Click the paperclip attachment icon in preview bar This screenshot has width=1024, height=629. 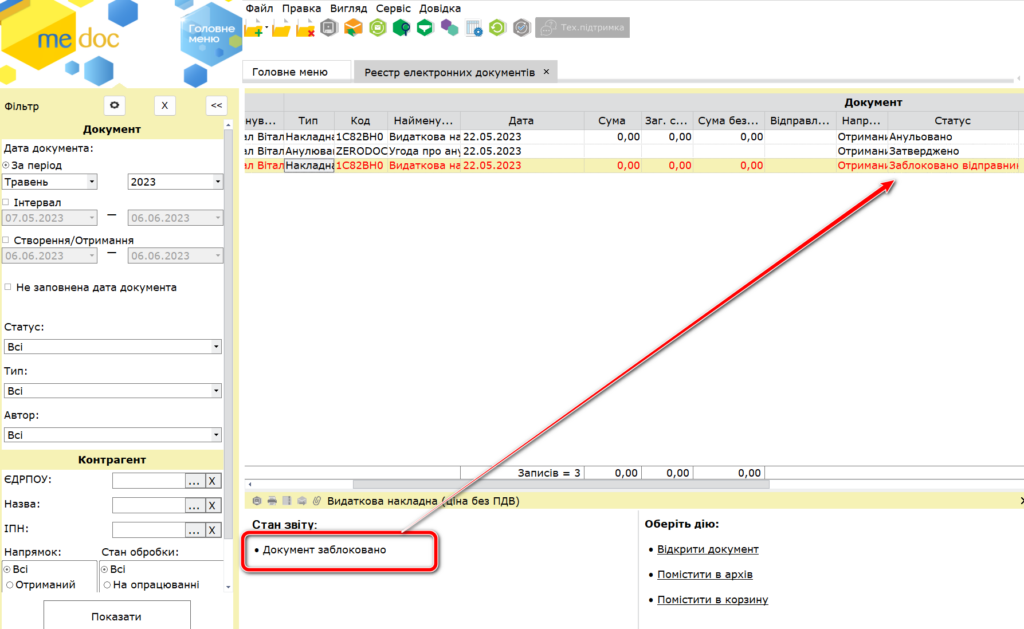tap(316, 500)
